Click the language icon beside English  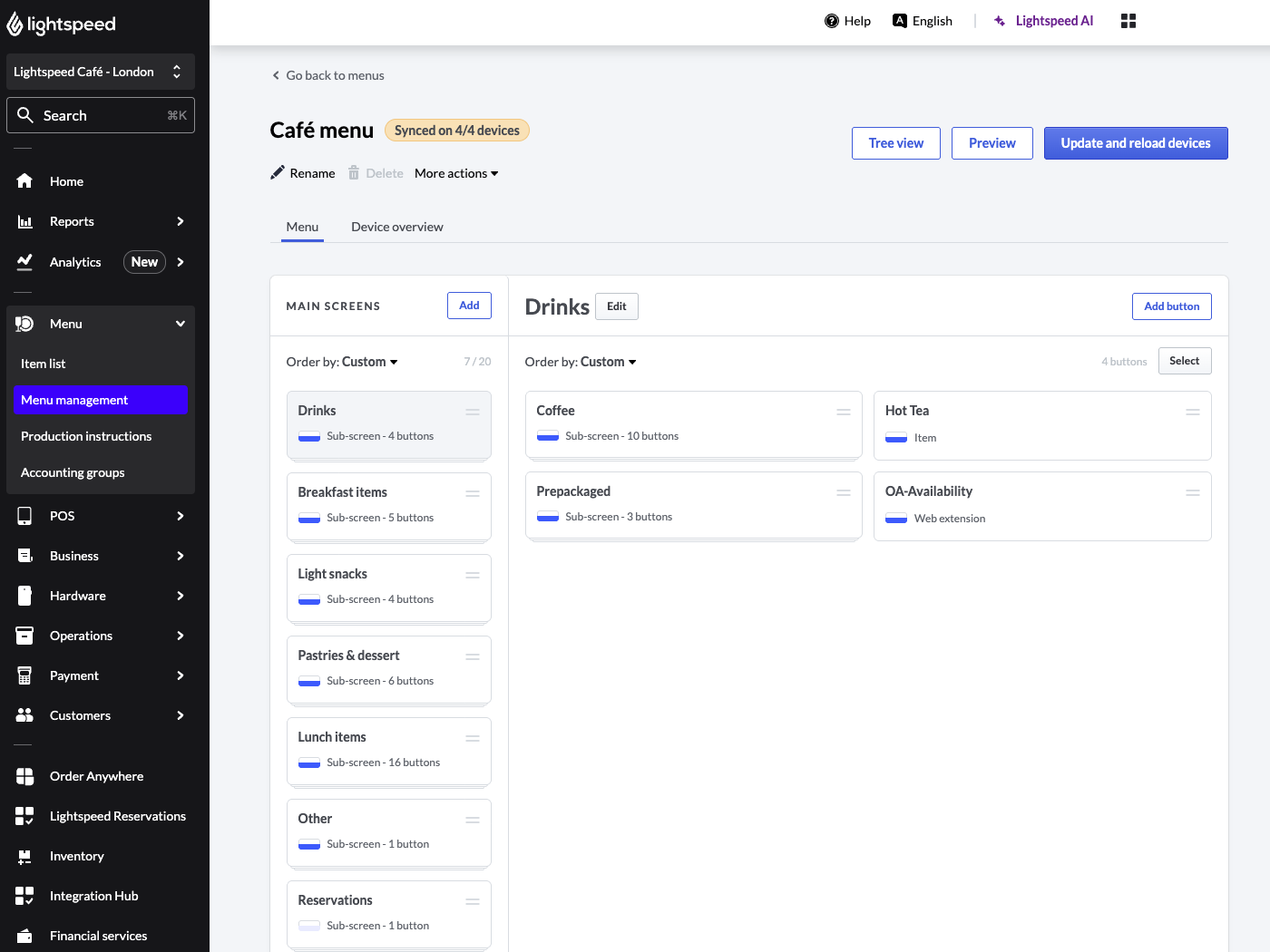click(900, 21)
